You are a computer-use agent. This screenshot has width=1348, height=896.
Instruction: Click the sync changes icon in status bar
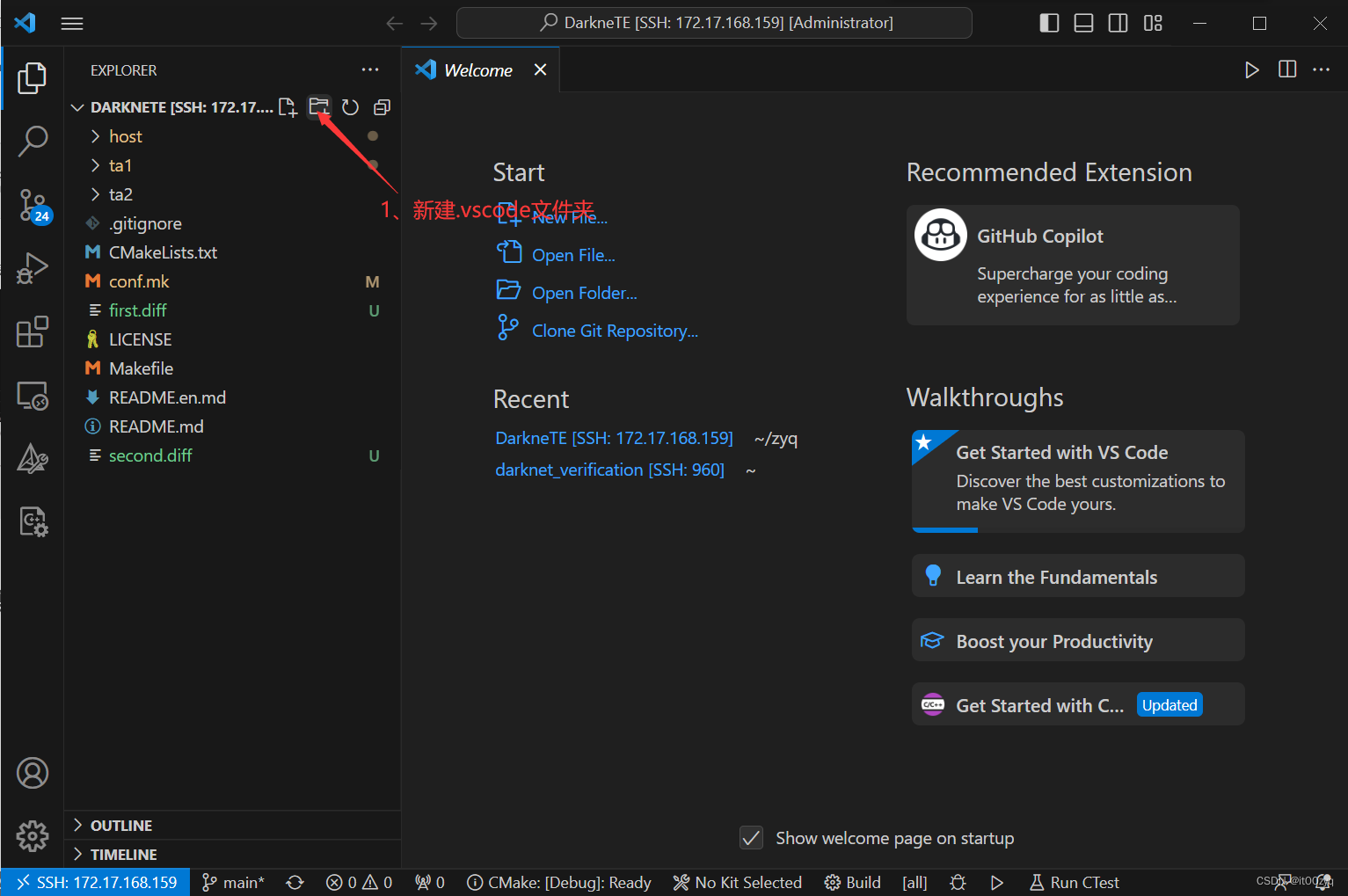[x=295, y=882]
